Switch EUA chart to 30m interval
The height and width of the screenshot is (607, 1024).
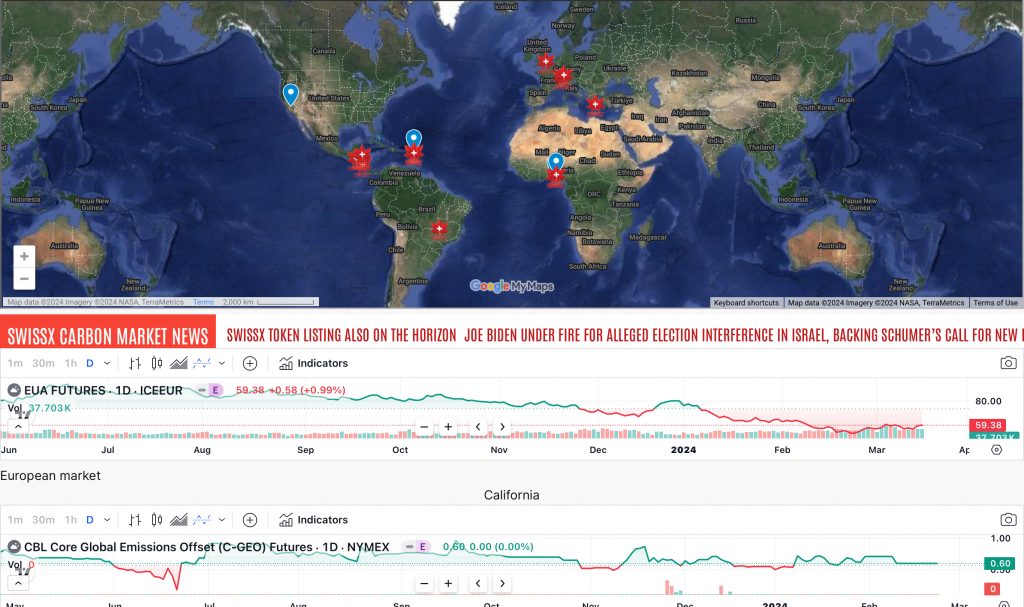[43, 363]
